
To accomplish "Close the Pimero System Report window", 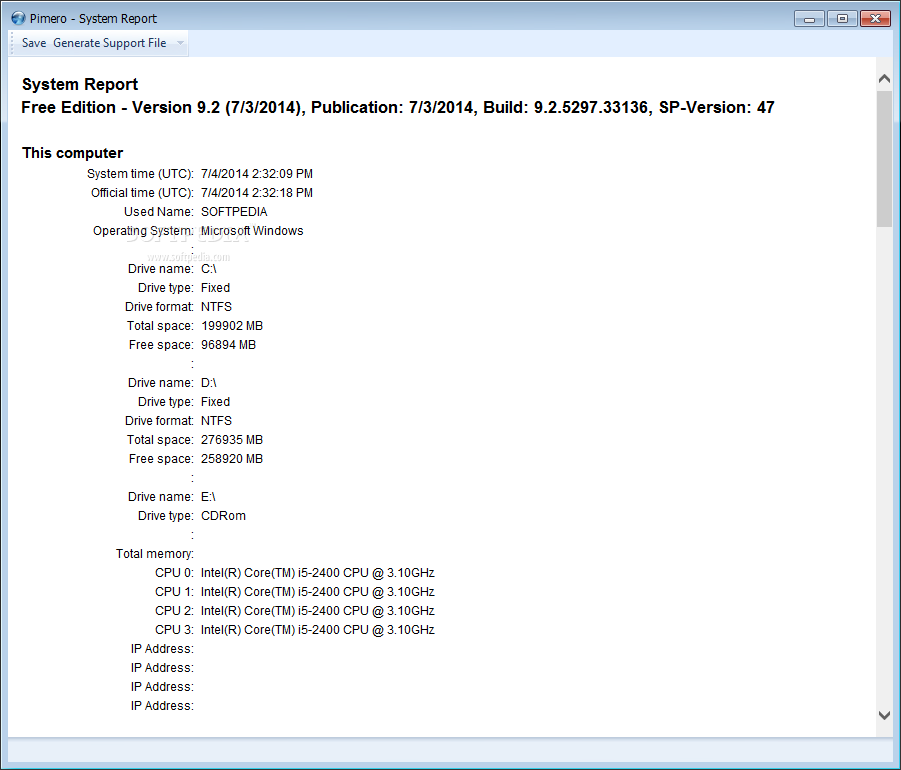I will point(875,19).
